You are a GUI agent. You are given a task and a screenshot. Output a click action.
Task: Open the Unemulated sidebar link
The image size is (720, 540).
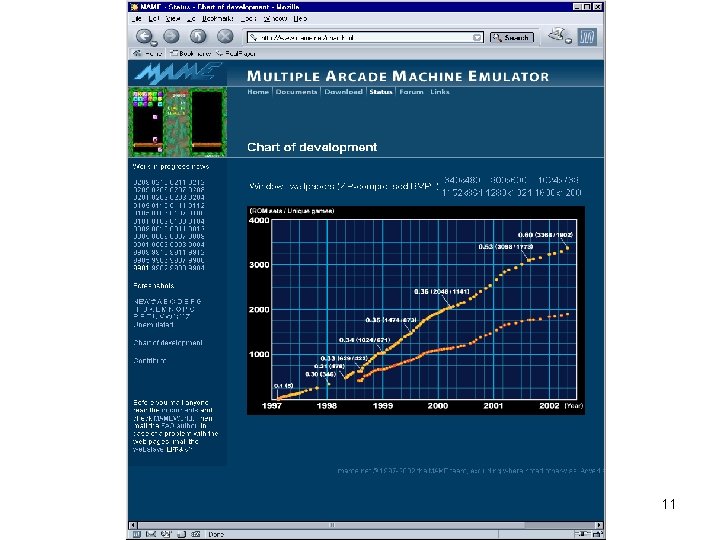[x=154, y=325]
